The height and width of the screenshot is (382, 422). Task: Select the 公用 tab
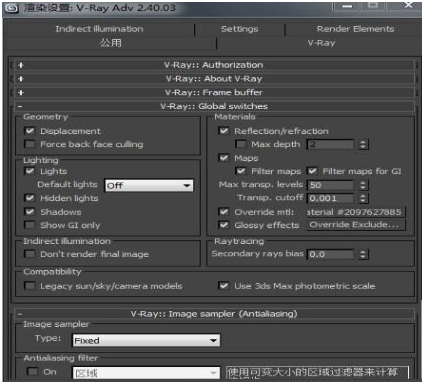pyautogui.click(x=110, y=43)
